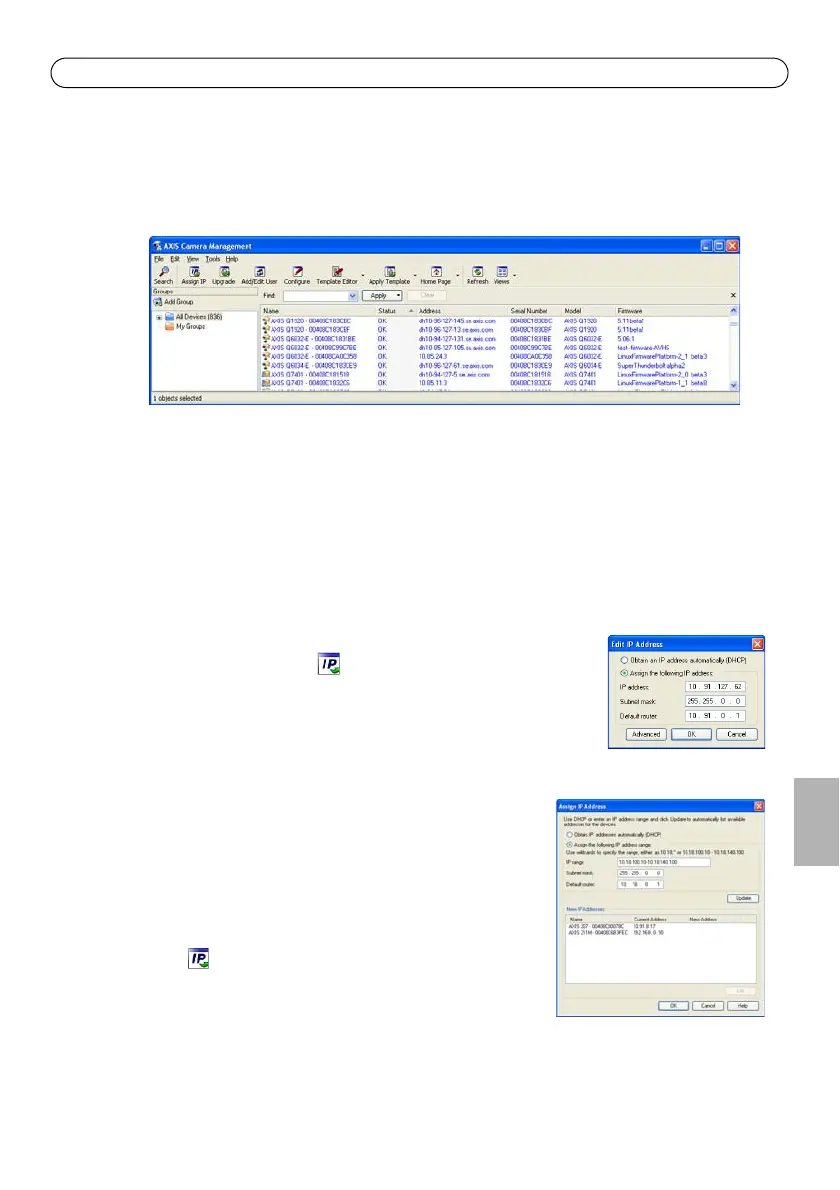Screen dimensions: 840x1190
Task: Select Assign the following IP address range radio
Action: pos(569,845)
